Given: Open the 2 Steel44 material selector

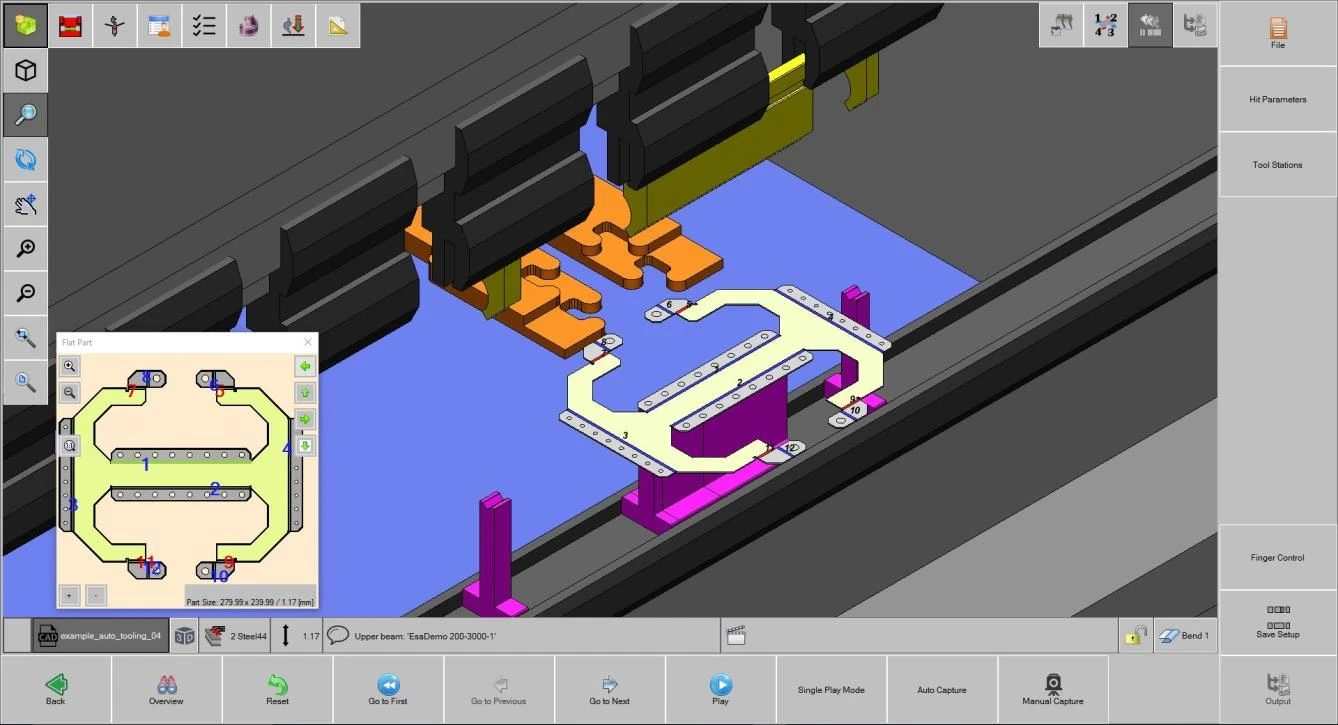Looking at the screenshot, I should 234,635.
